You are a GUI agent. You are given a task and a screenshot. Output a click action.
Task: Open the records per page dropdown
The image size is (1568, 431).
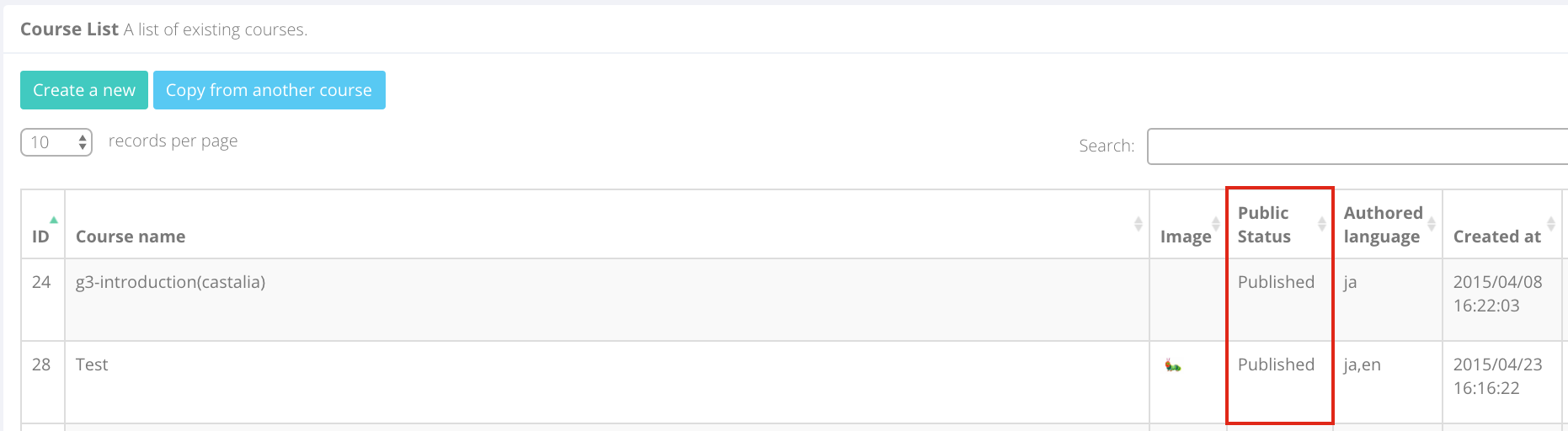tap(56, 142)
